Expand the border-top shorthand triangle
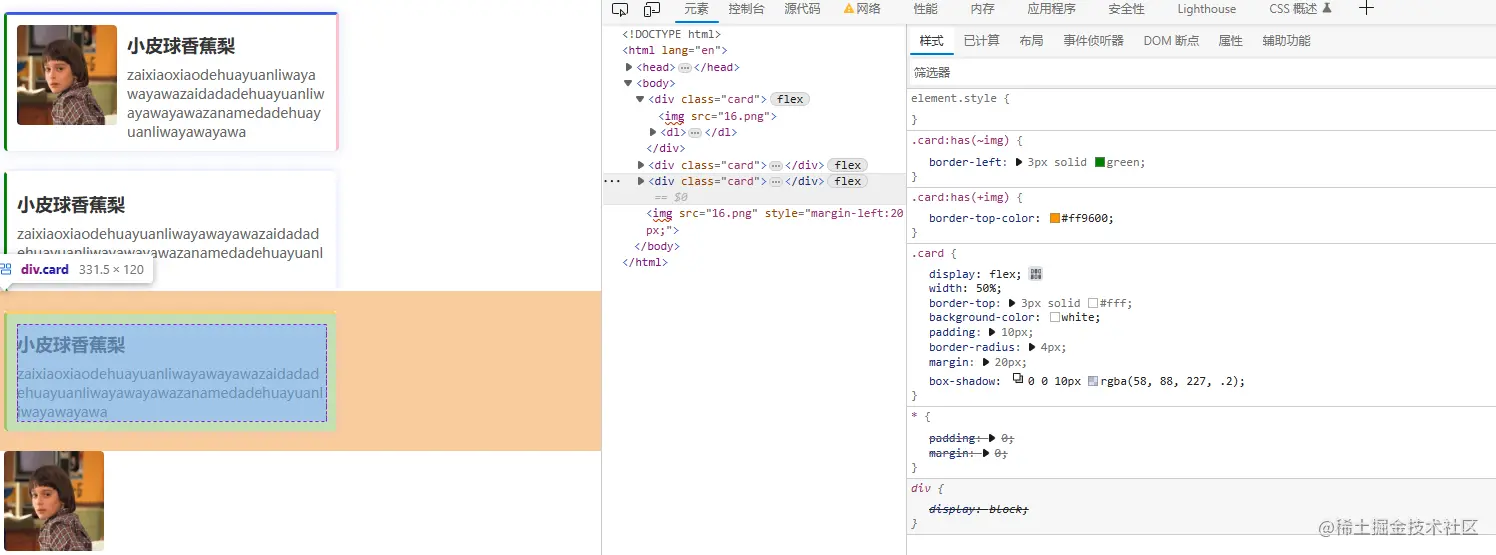Screen dimensions: 1496x555 pos(1012,303)
